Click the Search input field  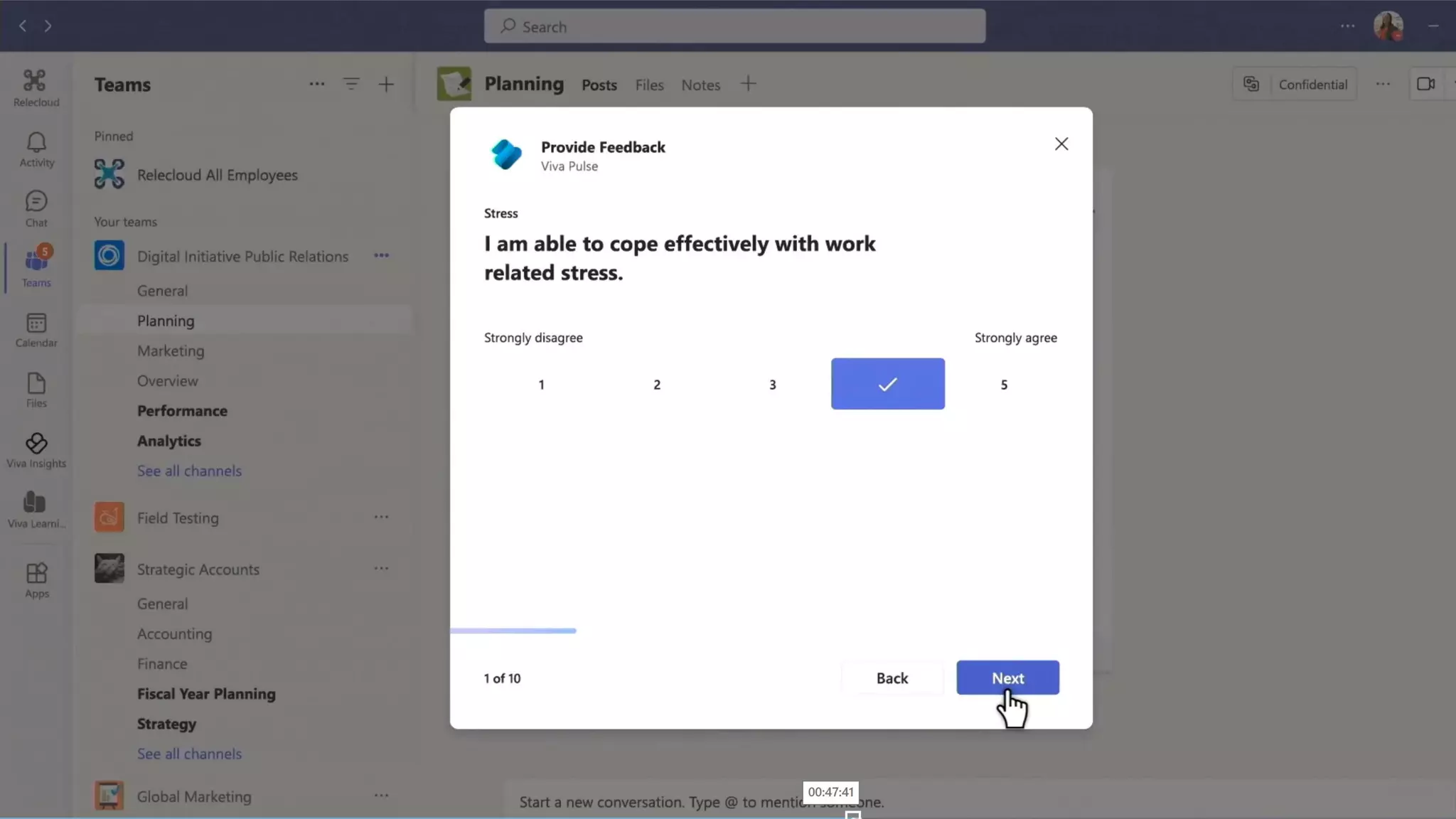734,26
